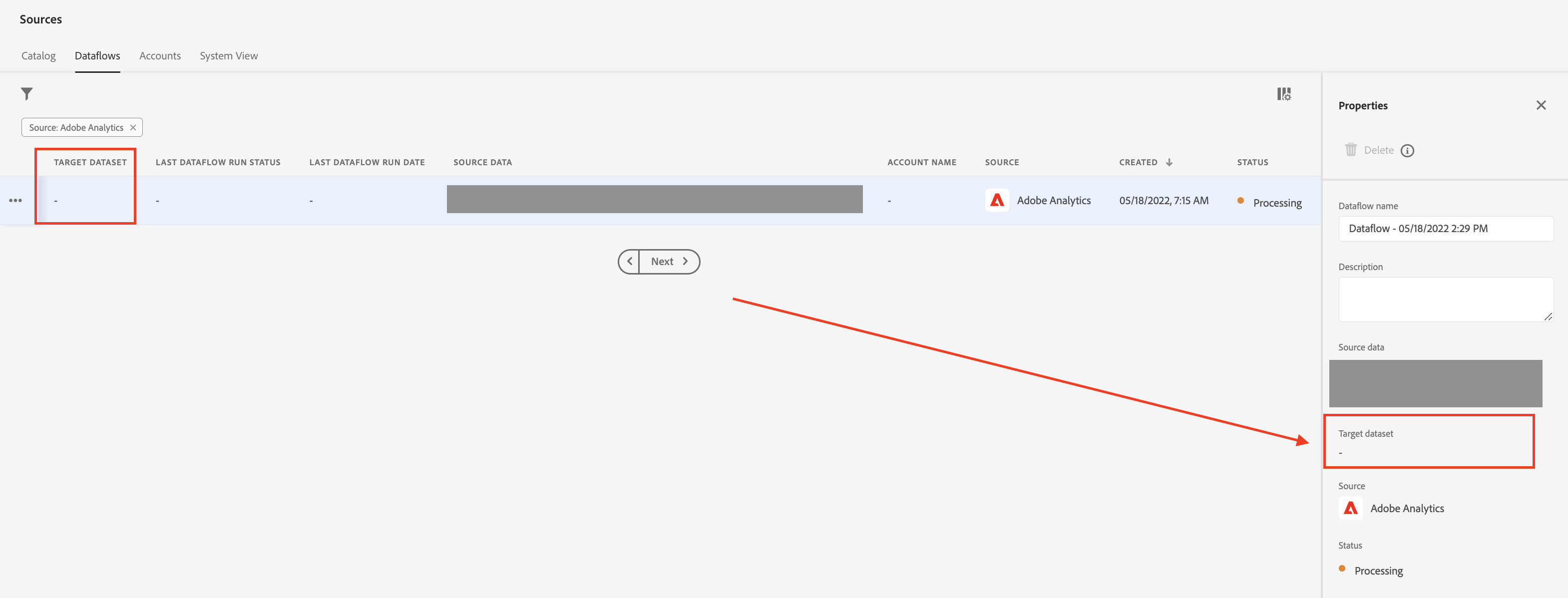Viewport: 1568px width, 598px height.
Task: Click into the Description text area
Action: pyautogui.click(x=1445, y=299)
